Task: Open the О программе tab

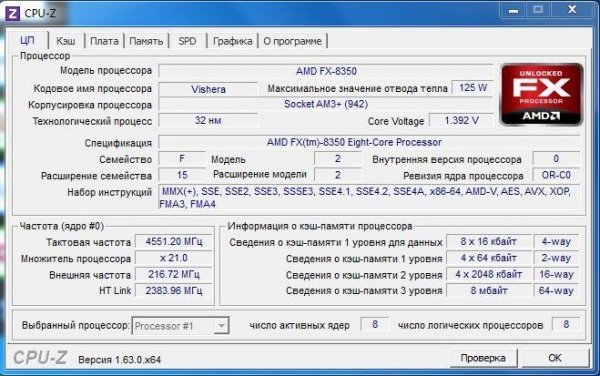Action: pos(292,41)
